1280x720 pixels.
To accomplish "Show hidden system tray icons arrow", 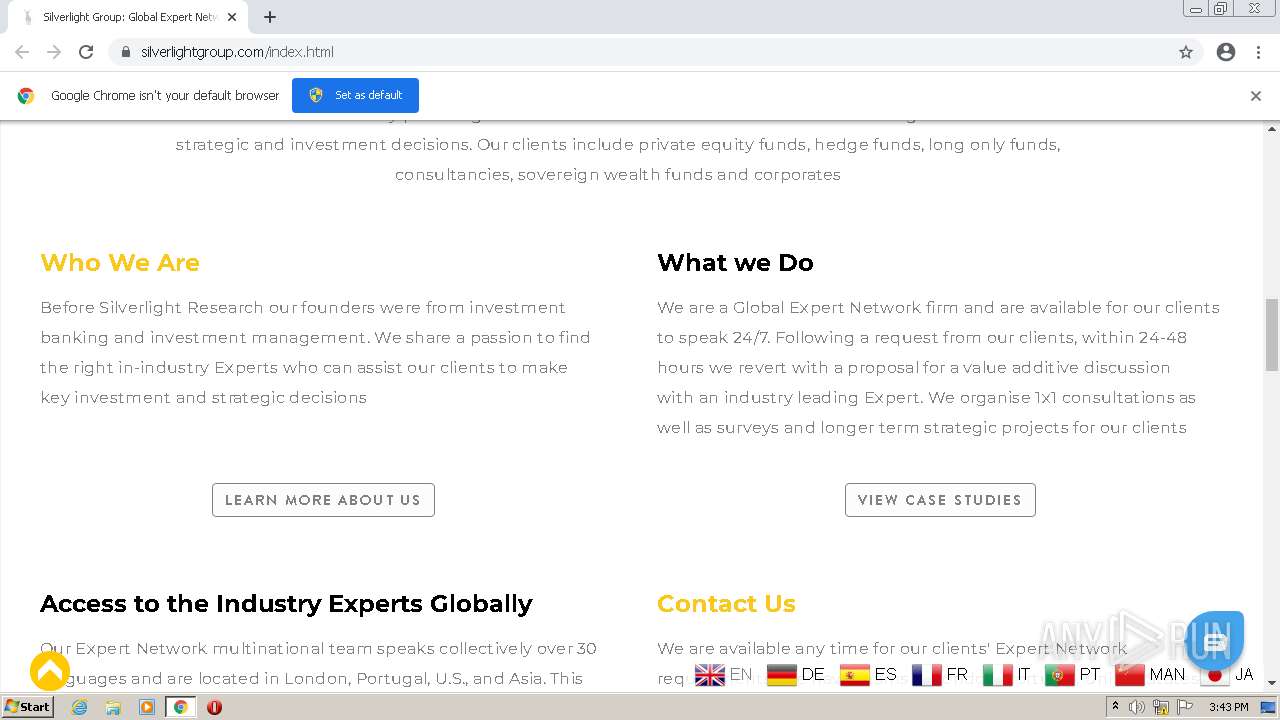I will [x=1116, y=707].
